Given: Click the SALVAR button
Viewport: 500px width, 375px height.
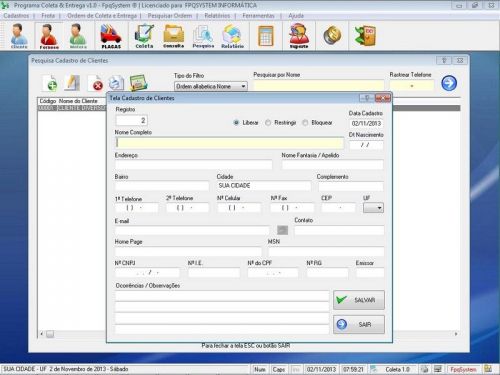Looking at the screenshot, I should (359, 300).
